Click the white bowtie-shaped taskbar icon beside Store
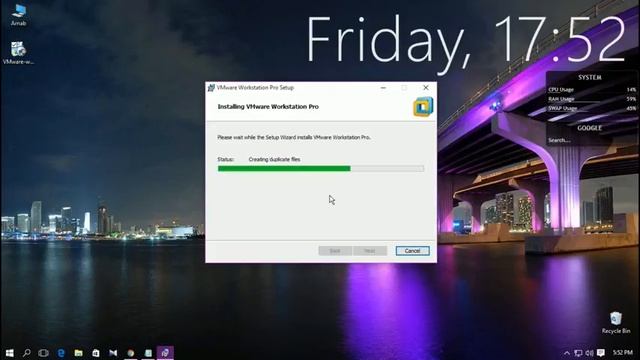Image resolution: width=640 pixels, height=360 pixels. pos(113,353)
